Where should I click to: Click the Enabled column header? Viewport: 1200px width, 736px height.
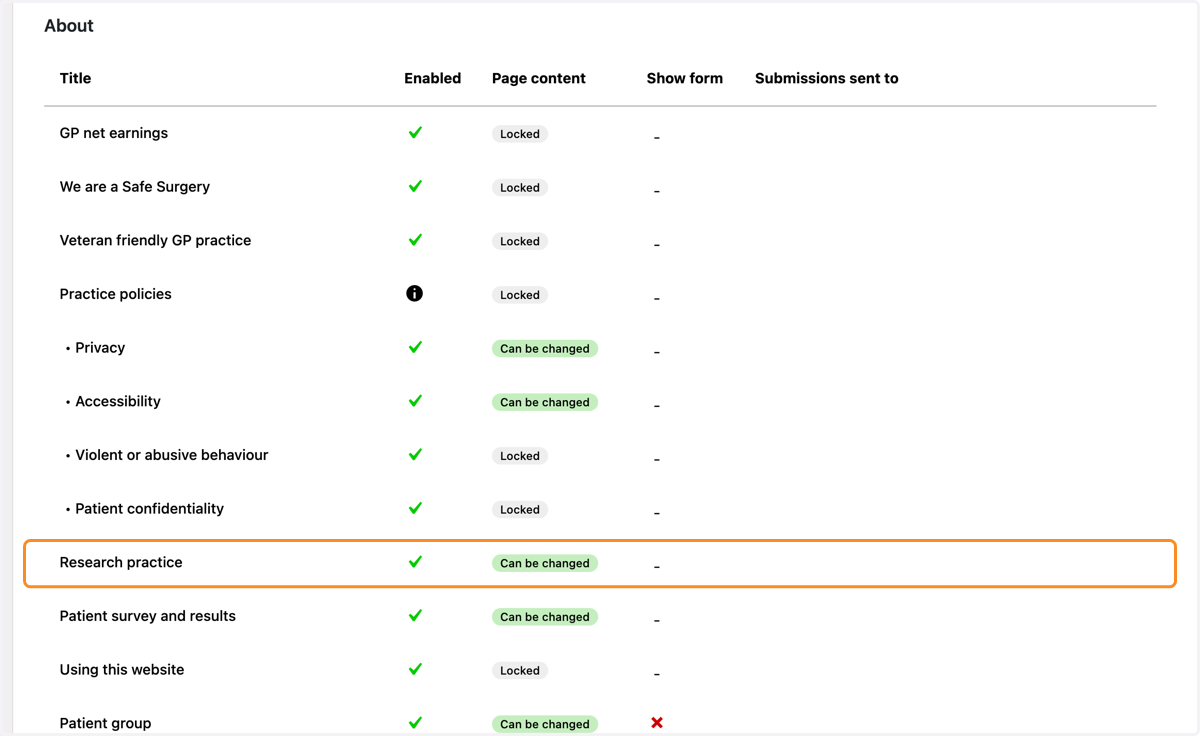pos(433,78)
